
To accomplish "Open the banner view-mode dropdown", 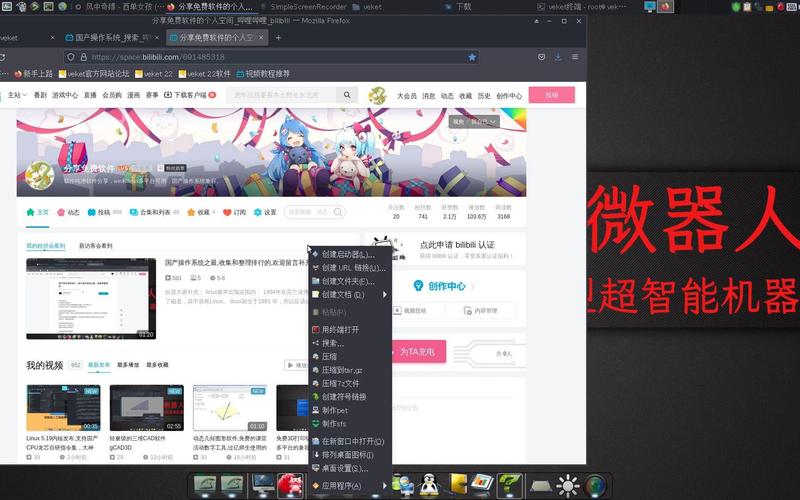I will click(x=474, y=122).
